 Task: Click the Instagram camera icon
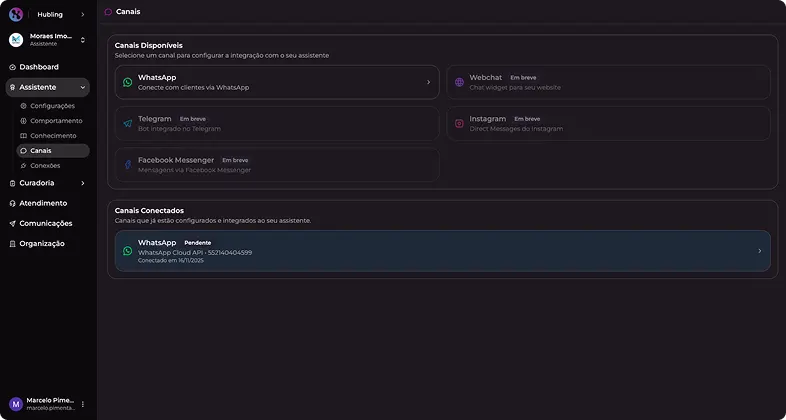coord(459,123)
